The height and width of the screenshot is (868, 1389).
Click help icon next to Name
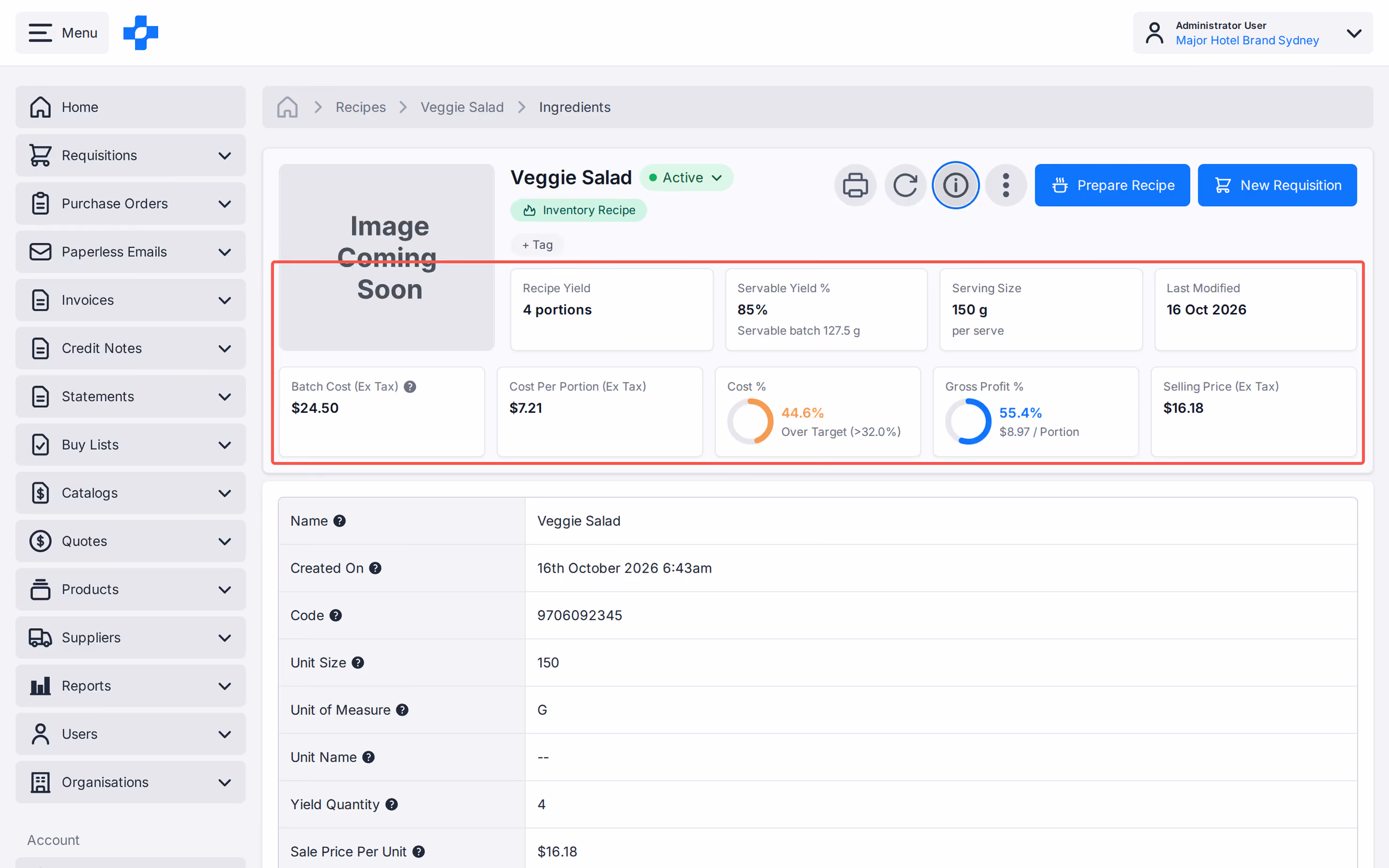(x=340, y=521)
